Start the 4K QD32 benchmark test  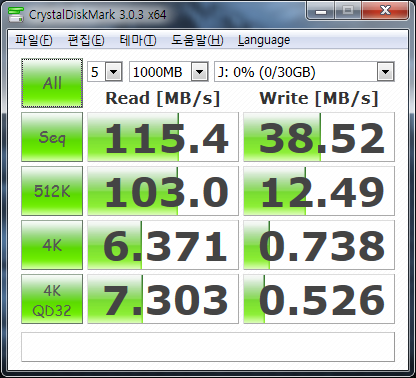[52, 299]
